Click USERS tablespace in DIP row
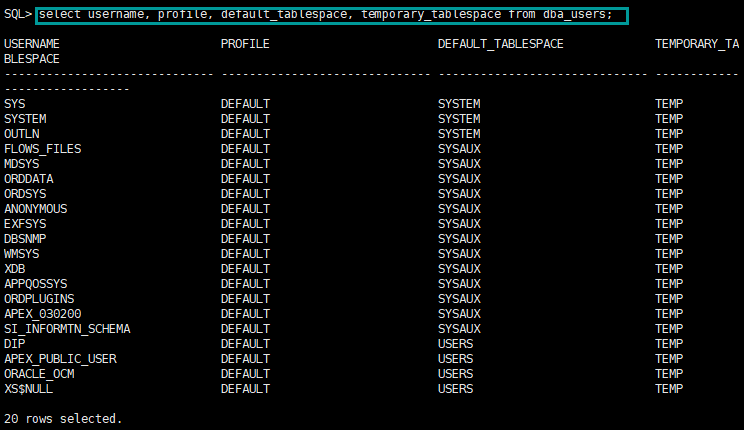The height and width of the screenshot is (430, 744). pos(456,344)
